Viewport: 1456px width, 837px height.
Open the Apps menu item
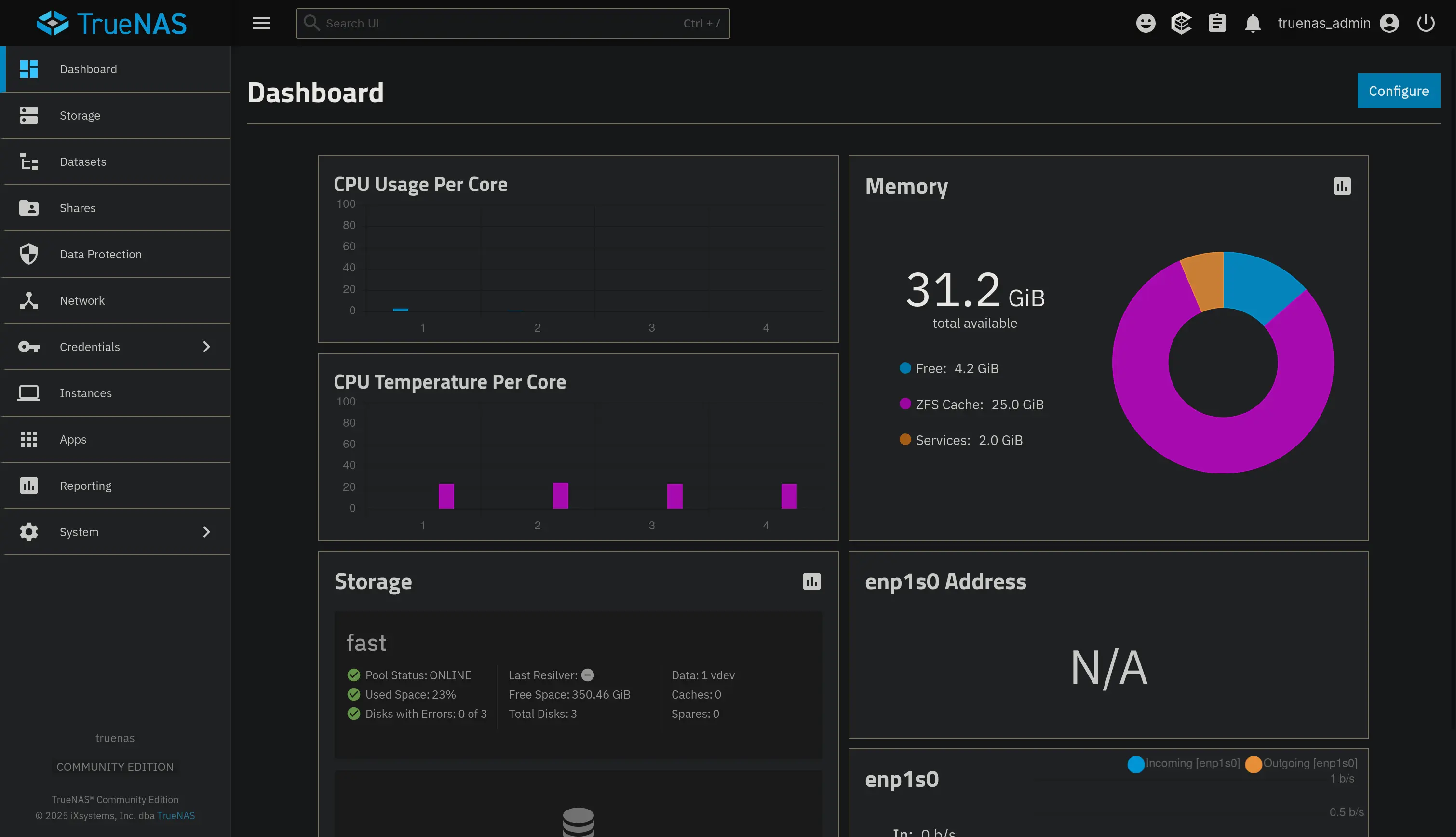pyautogui.click(x=116, y=439)
